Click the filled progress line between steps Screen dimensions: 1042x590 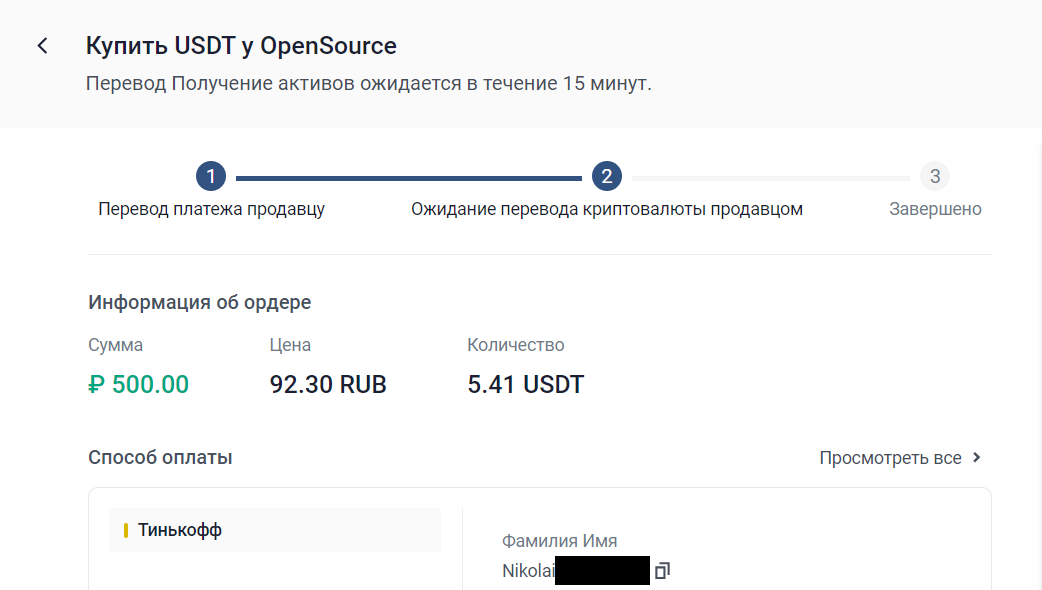click(408, 178)
